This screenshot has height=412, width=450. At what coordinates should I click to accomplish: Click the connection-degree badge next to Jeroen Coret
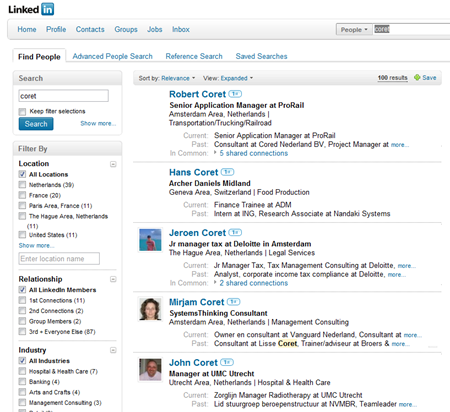point(235,232)
